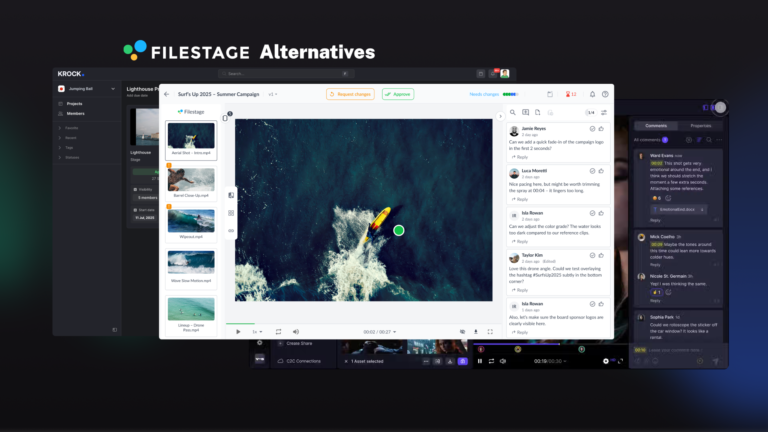Viewport: 768px width, 432px height.
Task: Open the Jumping Ball workspace dropdown in Krock
Action: point(86,89)
